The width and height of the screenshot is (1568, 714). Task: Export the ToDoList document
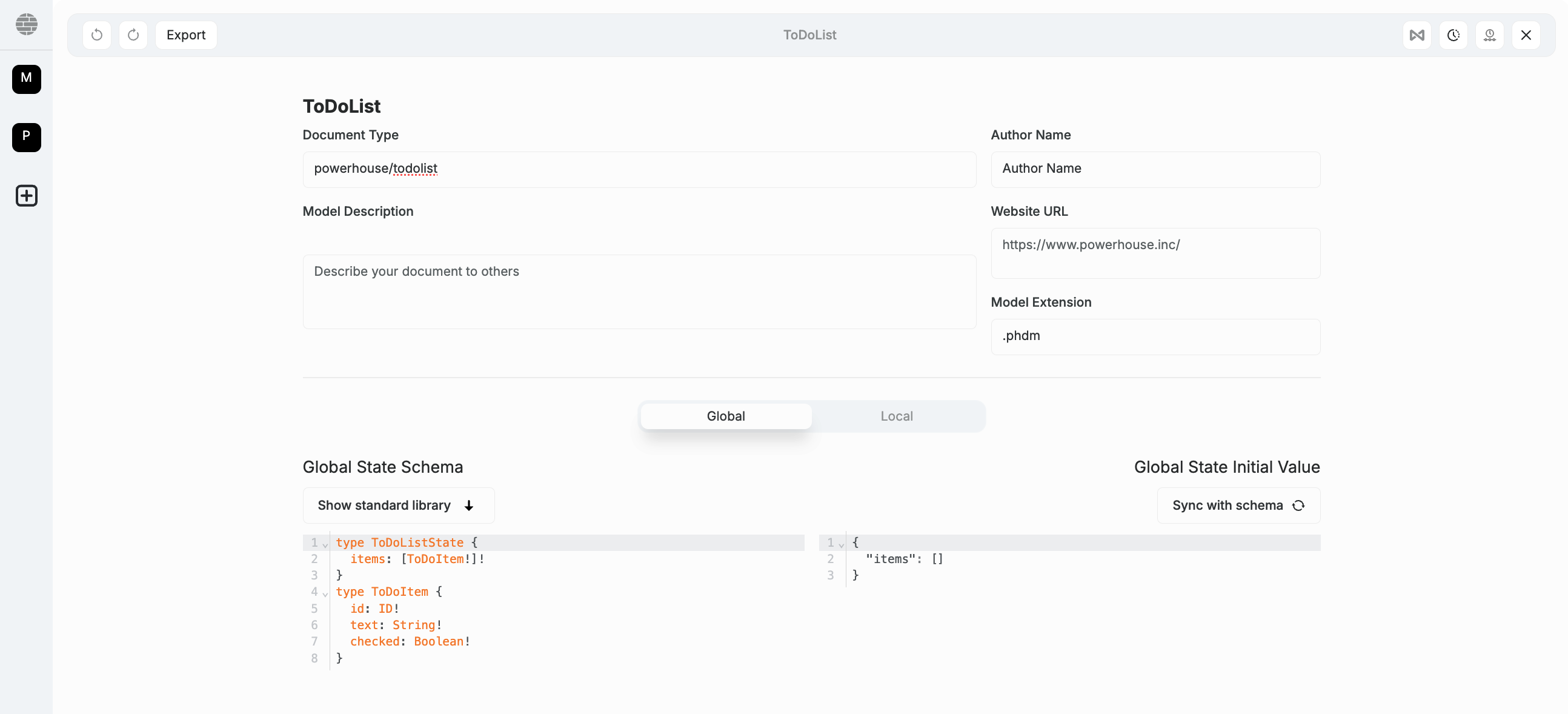pyautogui.click(x=185, y=35)
